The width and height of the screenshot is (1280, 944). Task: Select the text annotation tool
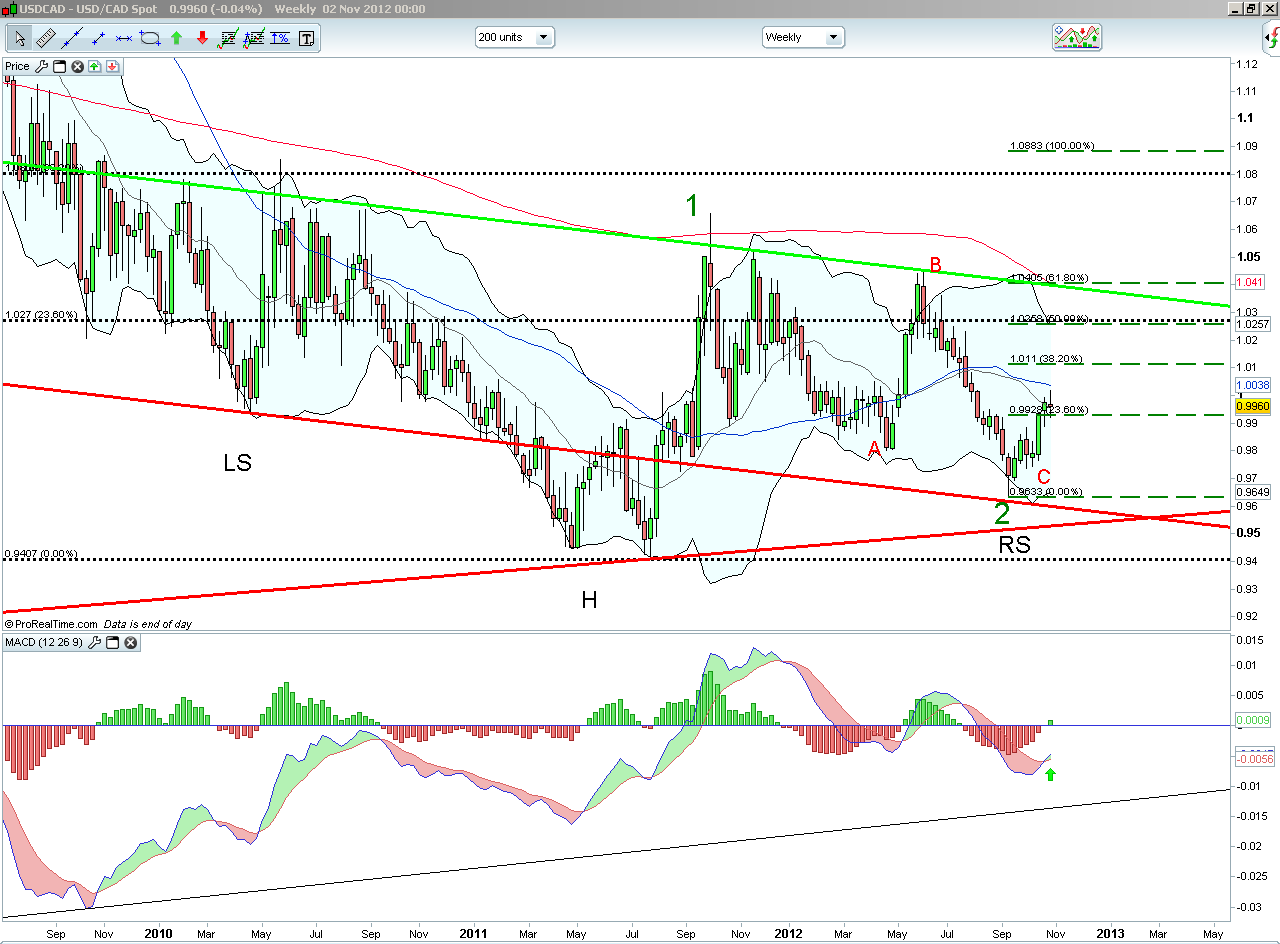306,39
